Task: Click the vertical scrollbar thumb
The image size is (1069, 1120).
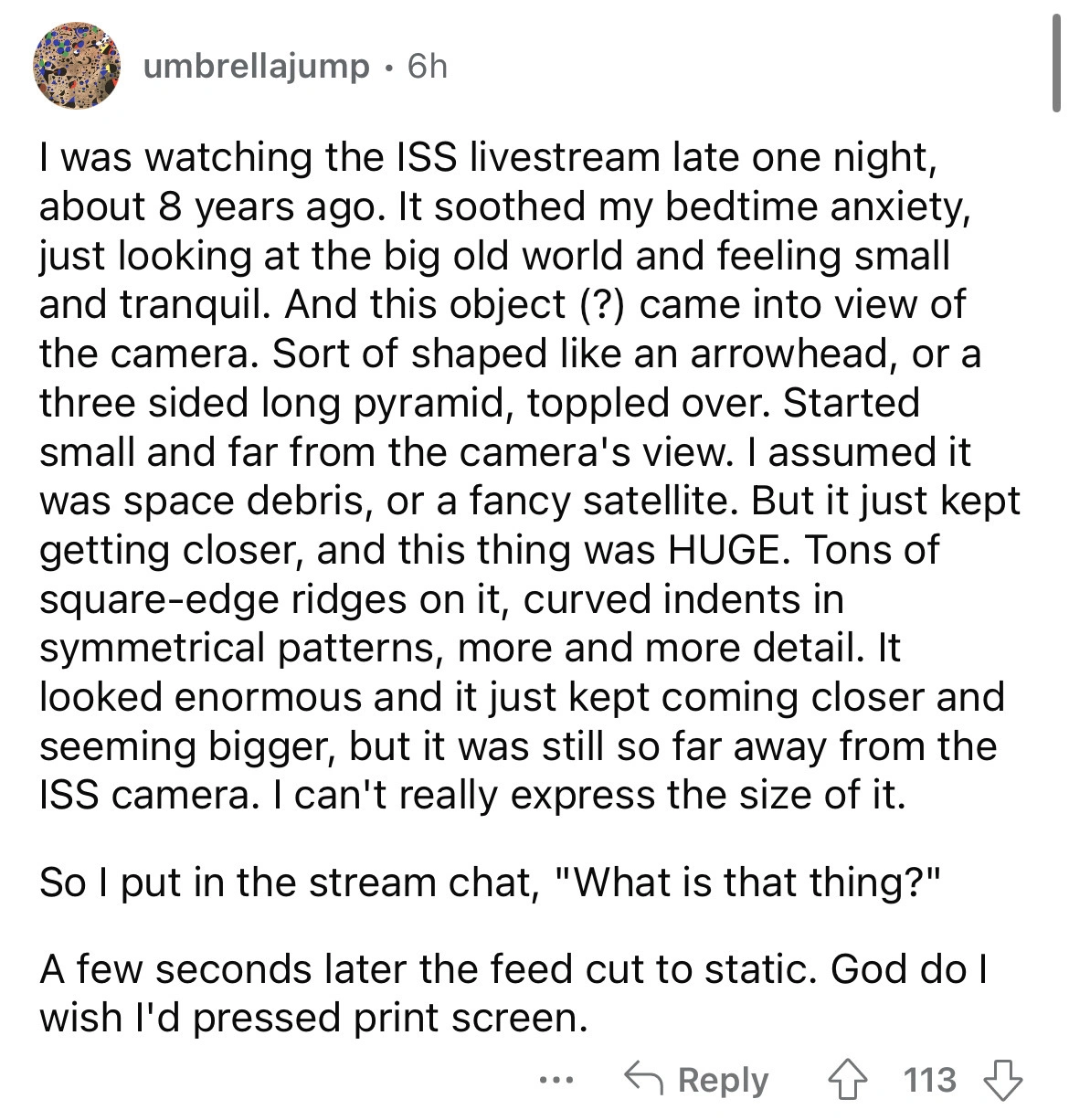Action: 1057,64
